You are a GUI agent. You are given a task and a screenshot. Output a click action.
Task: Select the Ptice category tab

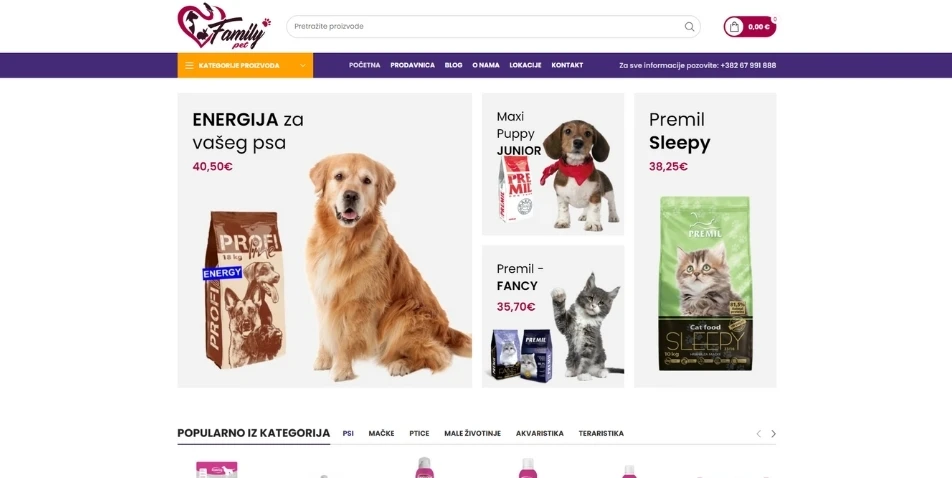[419, 434]
